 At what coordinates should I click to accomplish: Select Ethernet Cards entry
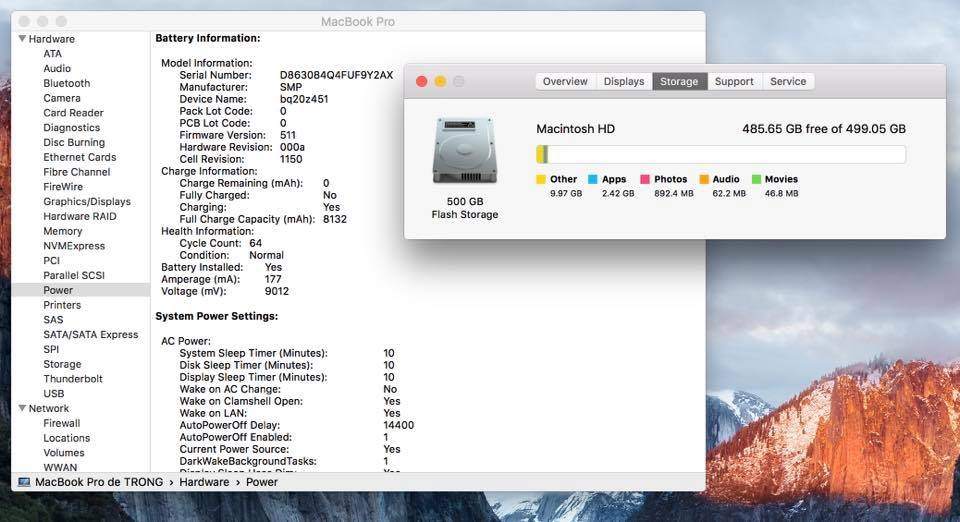pyautogui.click(x=80, y=157)
